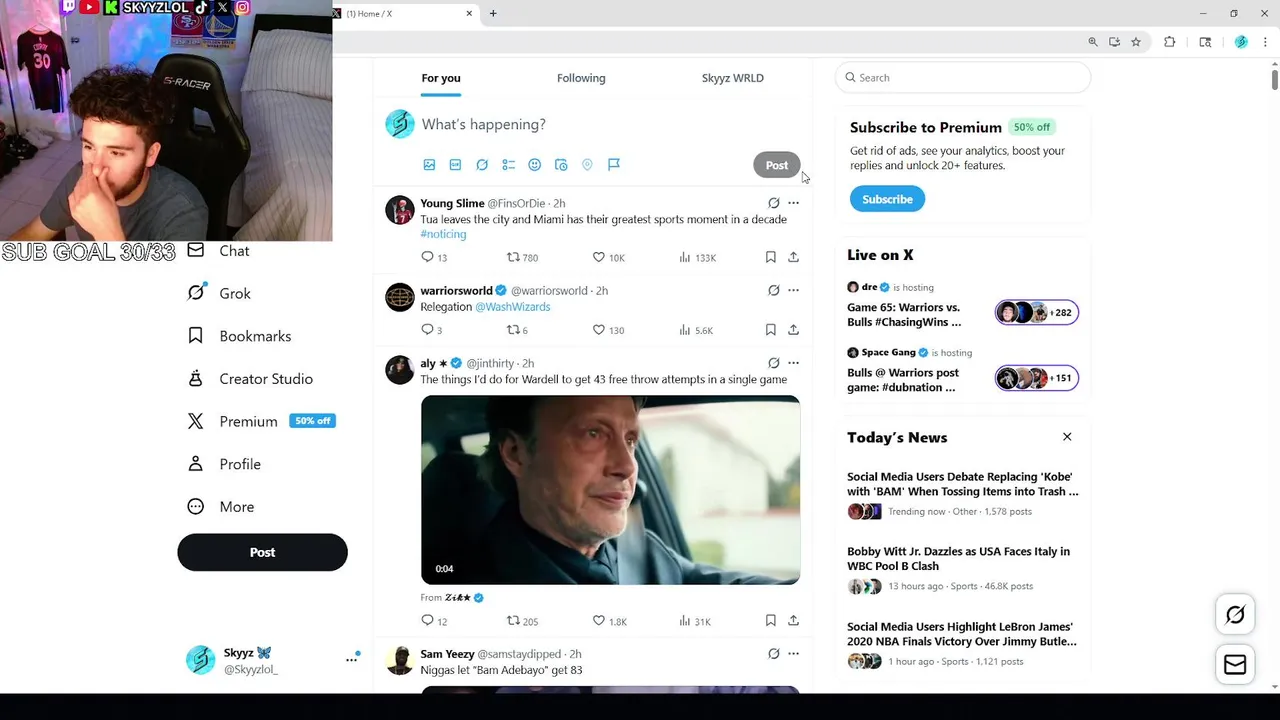Viewport: 1280px width, 720px height.
Task: Join dre's Game 65 Warriors vs. Bulls space
Action: click(962, 303)
